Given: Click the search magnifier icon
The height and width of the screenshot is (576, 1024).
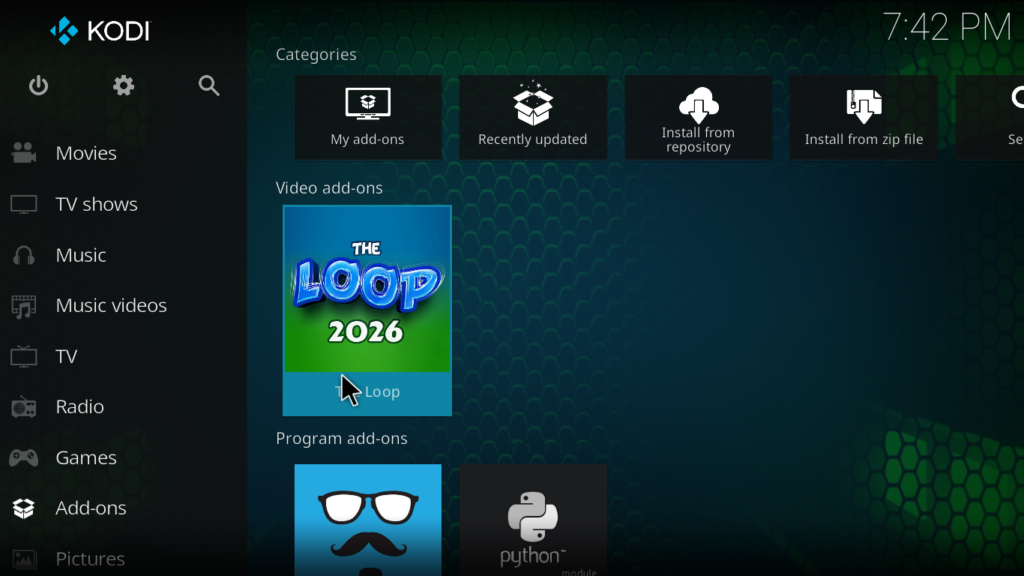Looking at the screenshot, I should click(209, 86).
